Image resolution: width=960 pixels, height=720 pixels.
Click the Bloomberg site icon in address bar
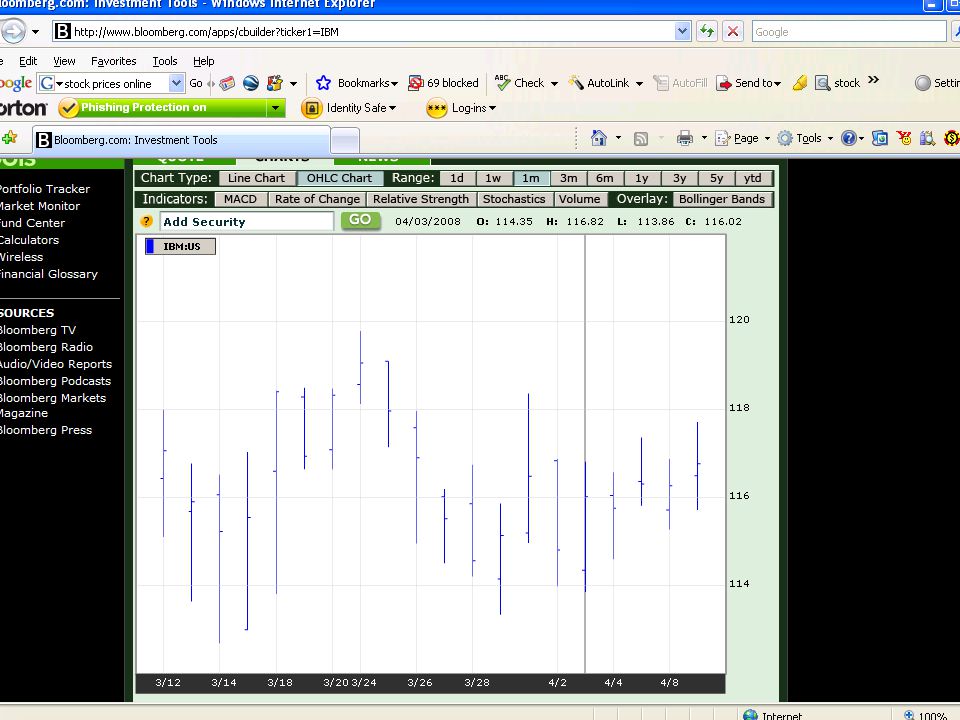(62, 31)
